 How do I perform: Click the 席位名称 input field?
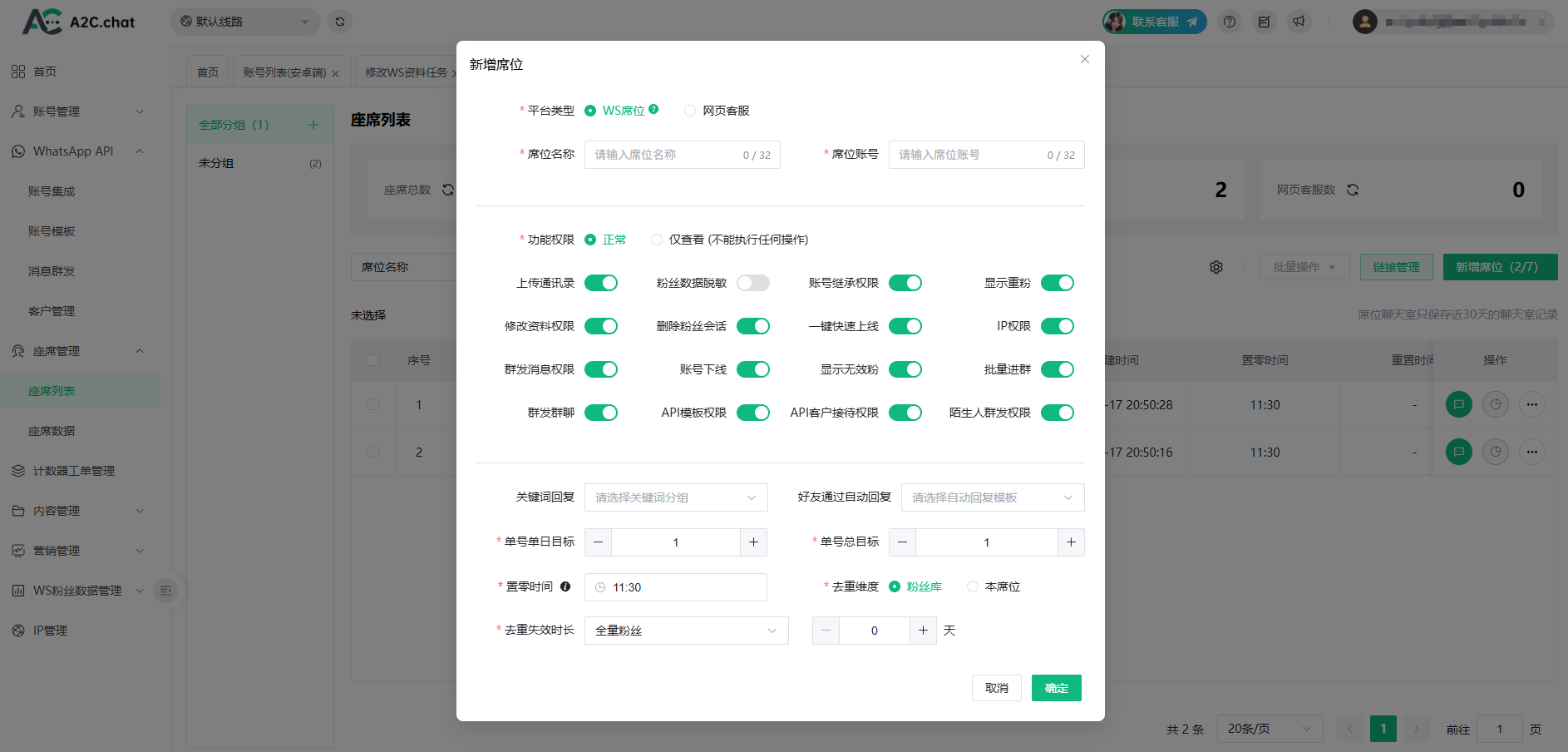[x=665, y=155]
